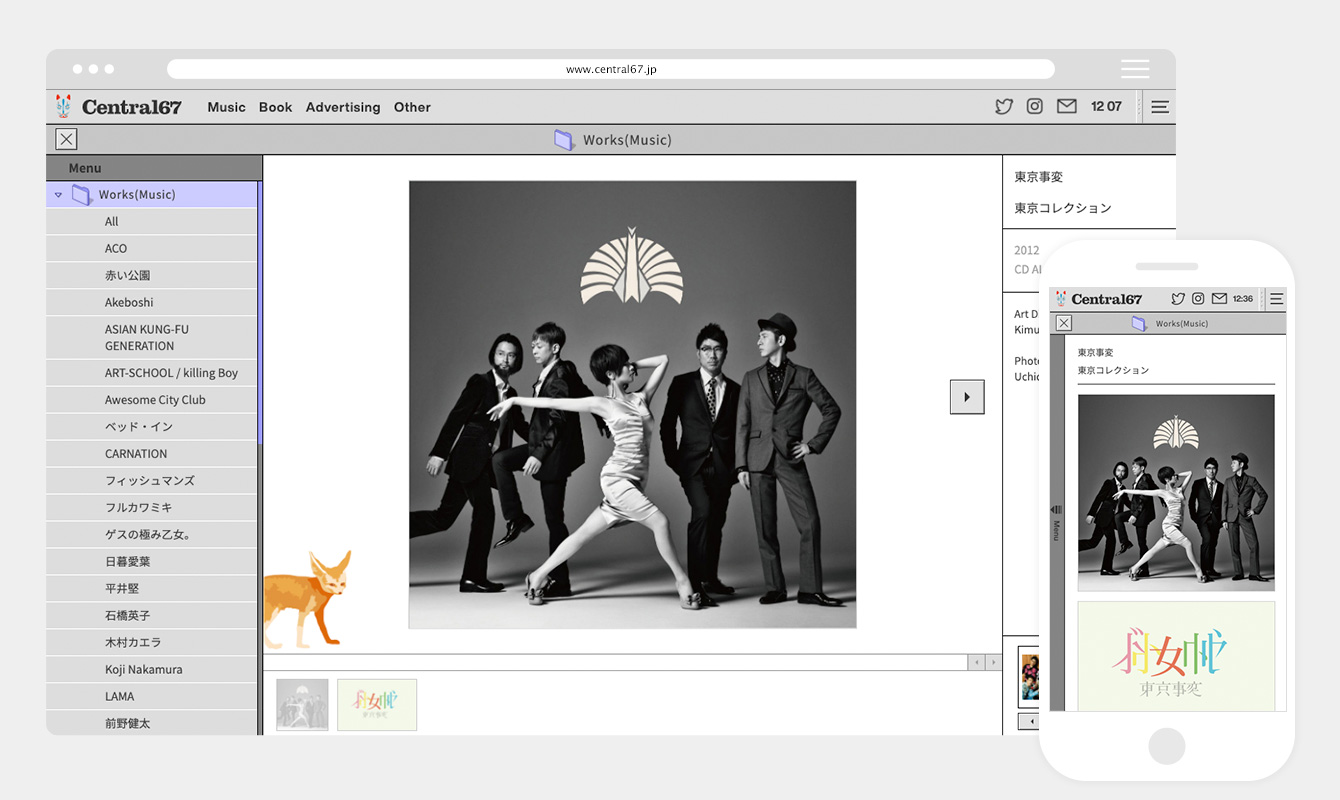The image size is (1340, 800).
Task: Click the left arrow of the horizontal scrollbar
Action: click(x=976, y=662)
